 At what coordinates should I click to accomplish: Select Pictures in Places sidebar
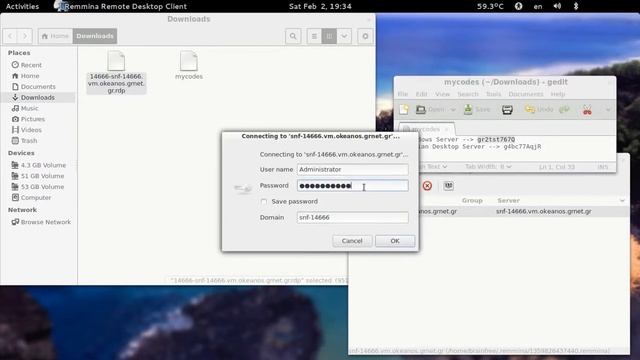(x=33, y=119)
